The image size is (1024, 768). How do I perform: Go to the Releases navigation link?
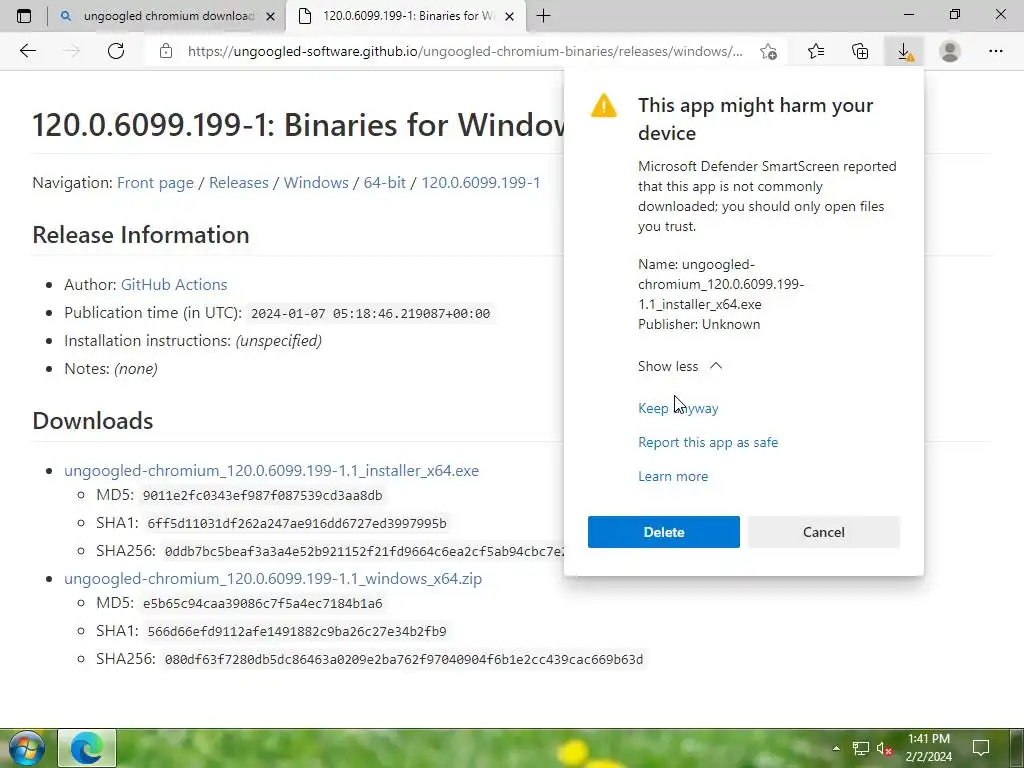pos(238,183)
